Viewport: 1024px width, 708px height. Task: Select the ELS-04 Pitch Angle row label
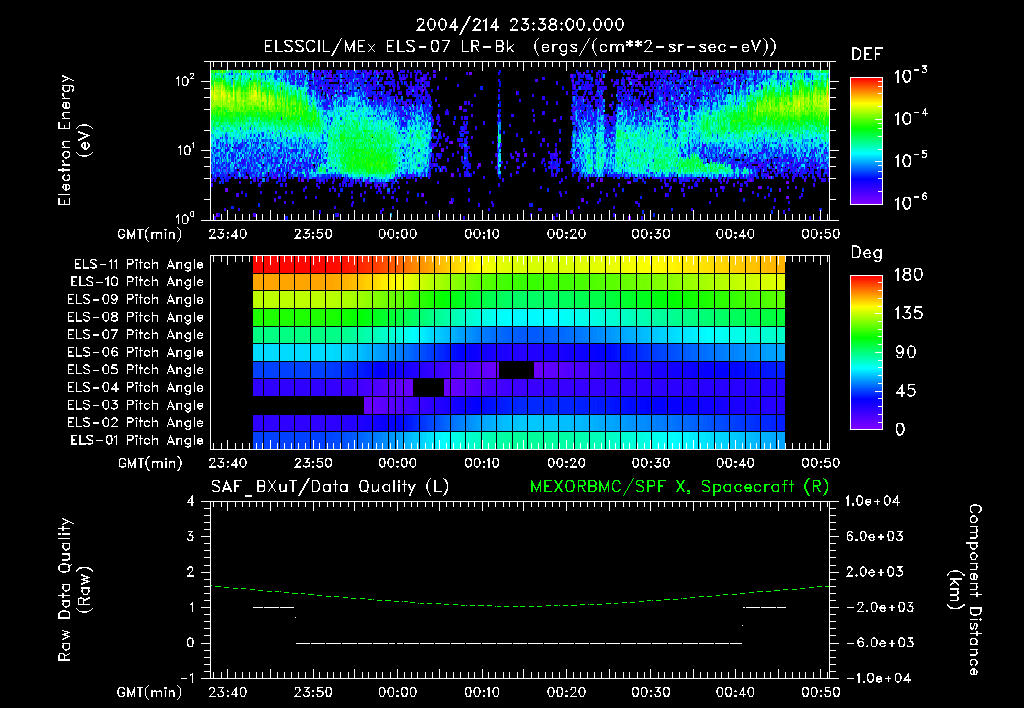coord(135,387)
